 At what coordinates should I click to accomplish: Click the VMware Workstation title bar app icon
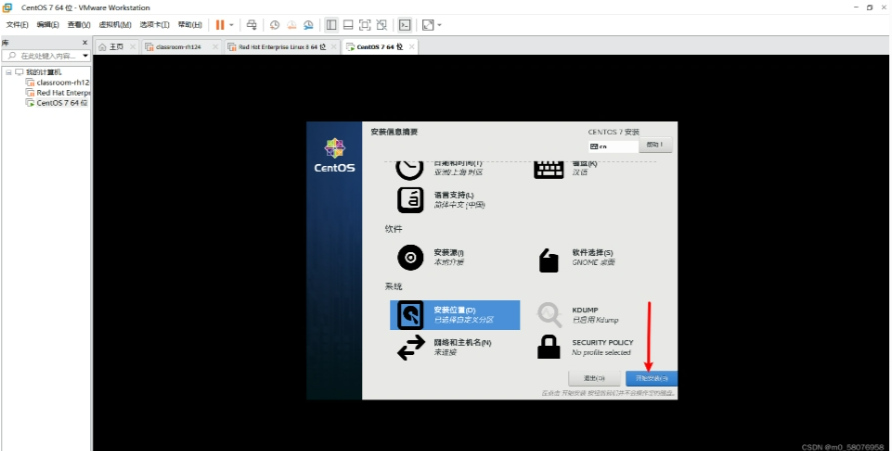tap(7, 7)
